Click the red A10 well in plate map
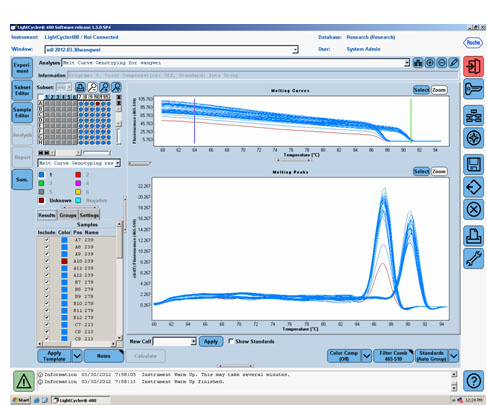The image size is (487, 405). 97,104
